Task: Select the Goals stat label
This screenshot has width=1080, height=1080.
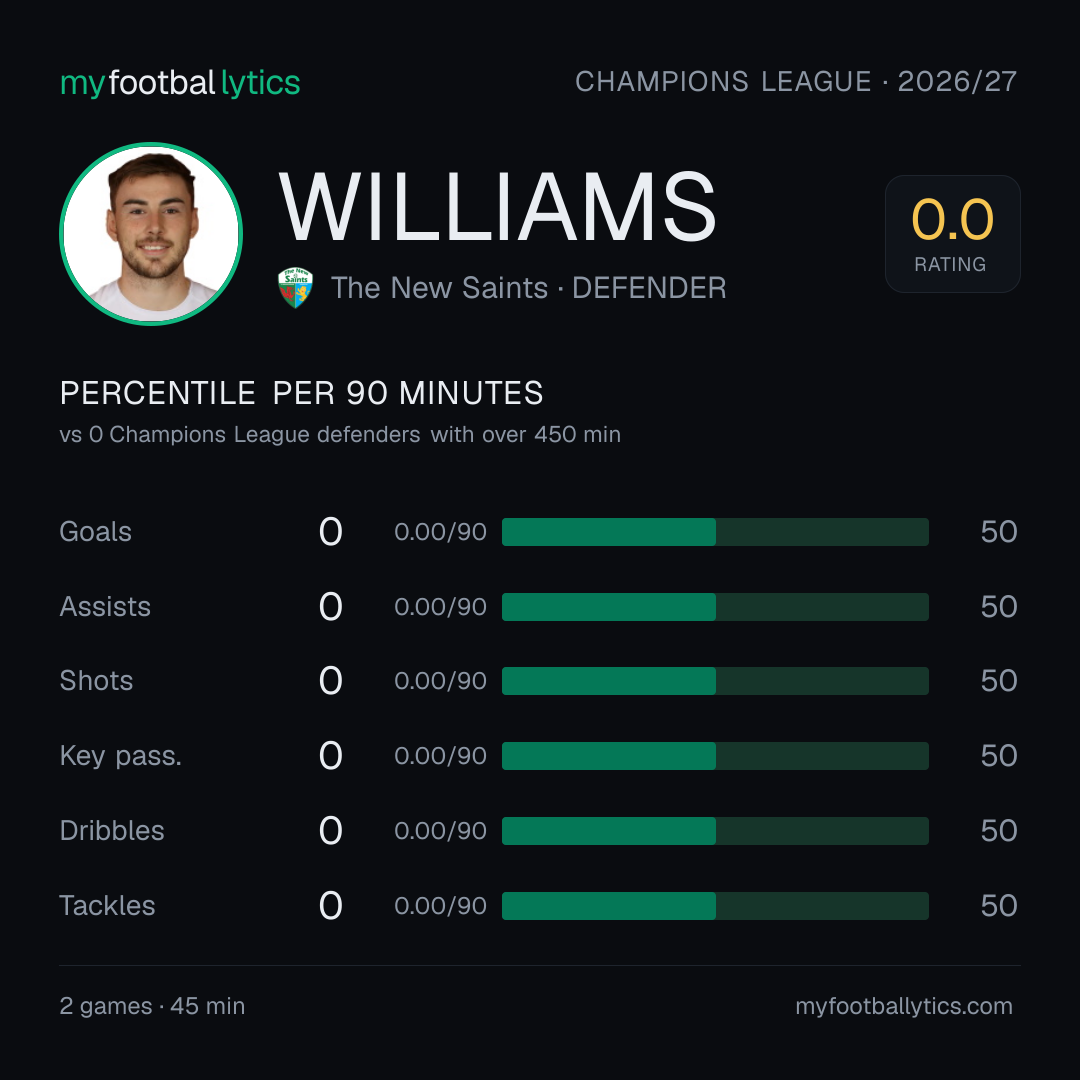Action: [x=96, y=532]
